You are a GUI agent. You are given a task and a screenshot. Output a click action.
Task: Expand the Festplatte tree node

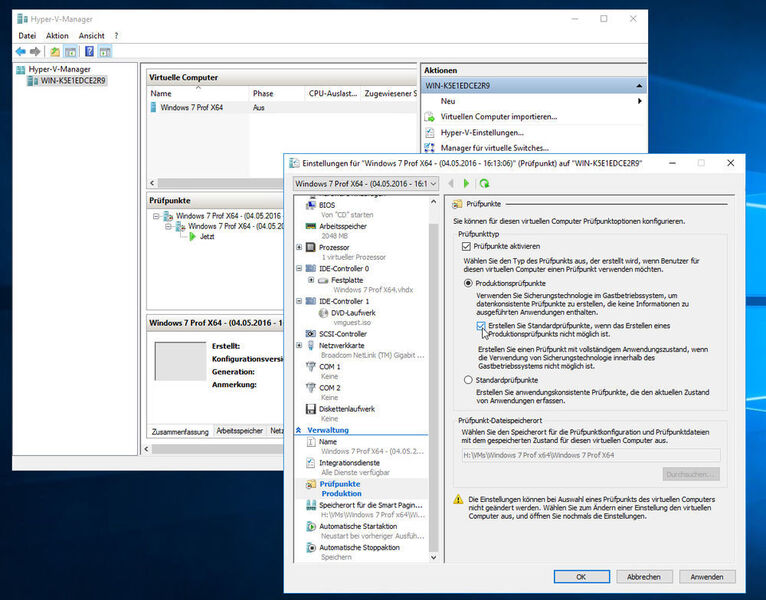tap(311, 280)
